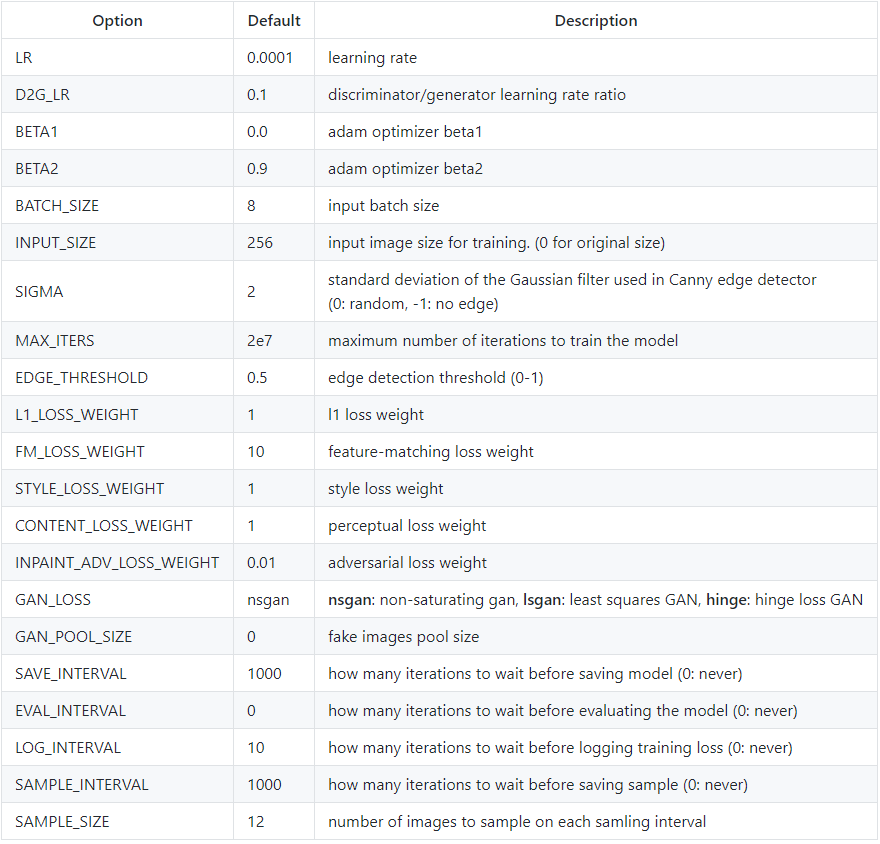Image resolution: width=880 pixels, height=844 pixels.
Task: Click the 'Description' column header
Action: [x=596, y=21]
